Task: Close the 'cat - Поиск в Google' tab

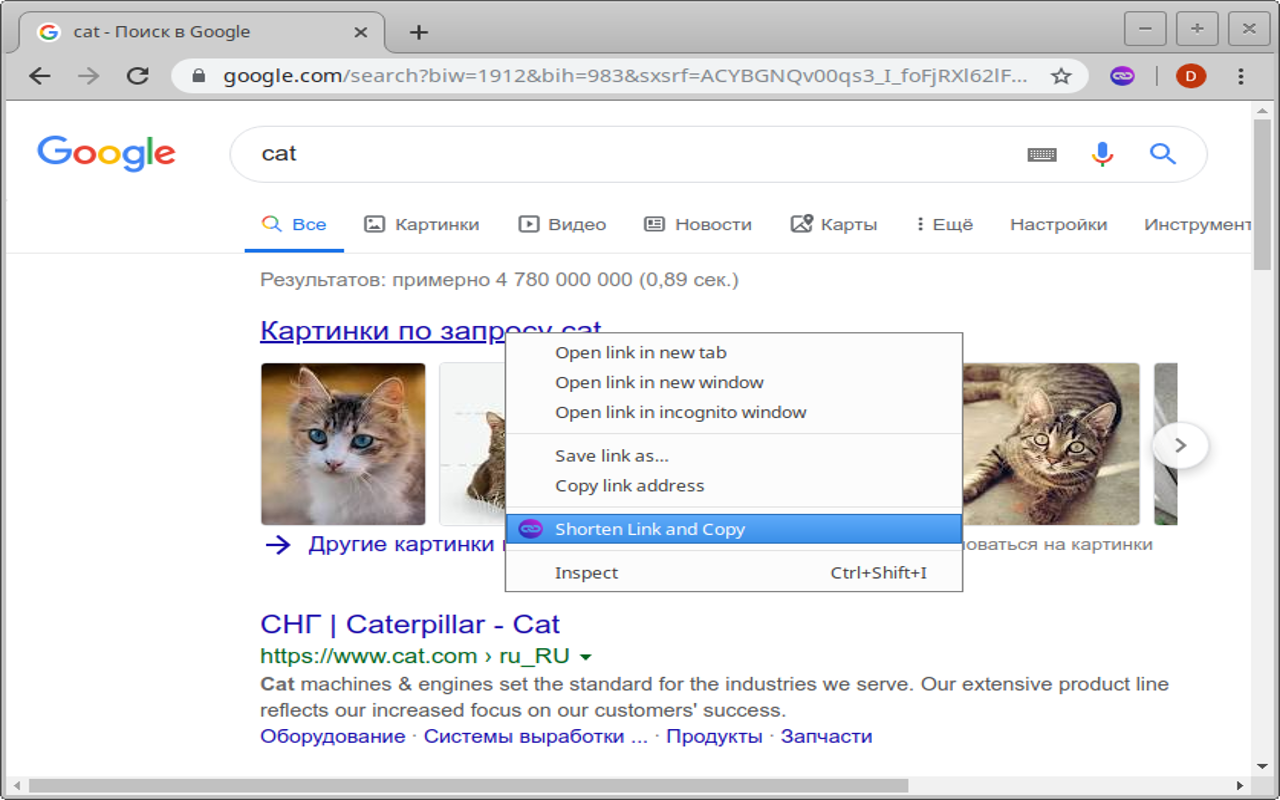Action: click(x=361, y=32)
